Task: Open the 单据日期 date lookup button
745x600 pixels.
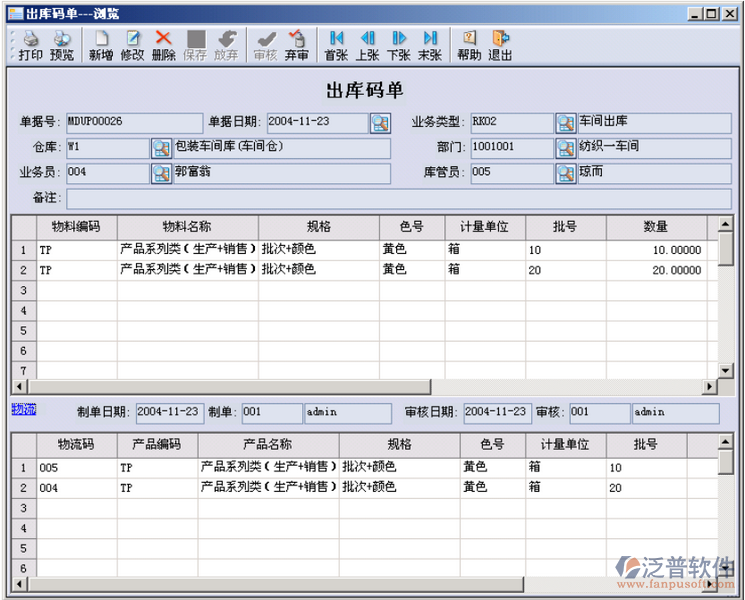Action: point(380,123)
